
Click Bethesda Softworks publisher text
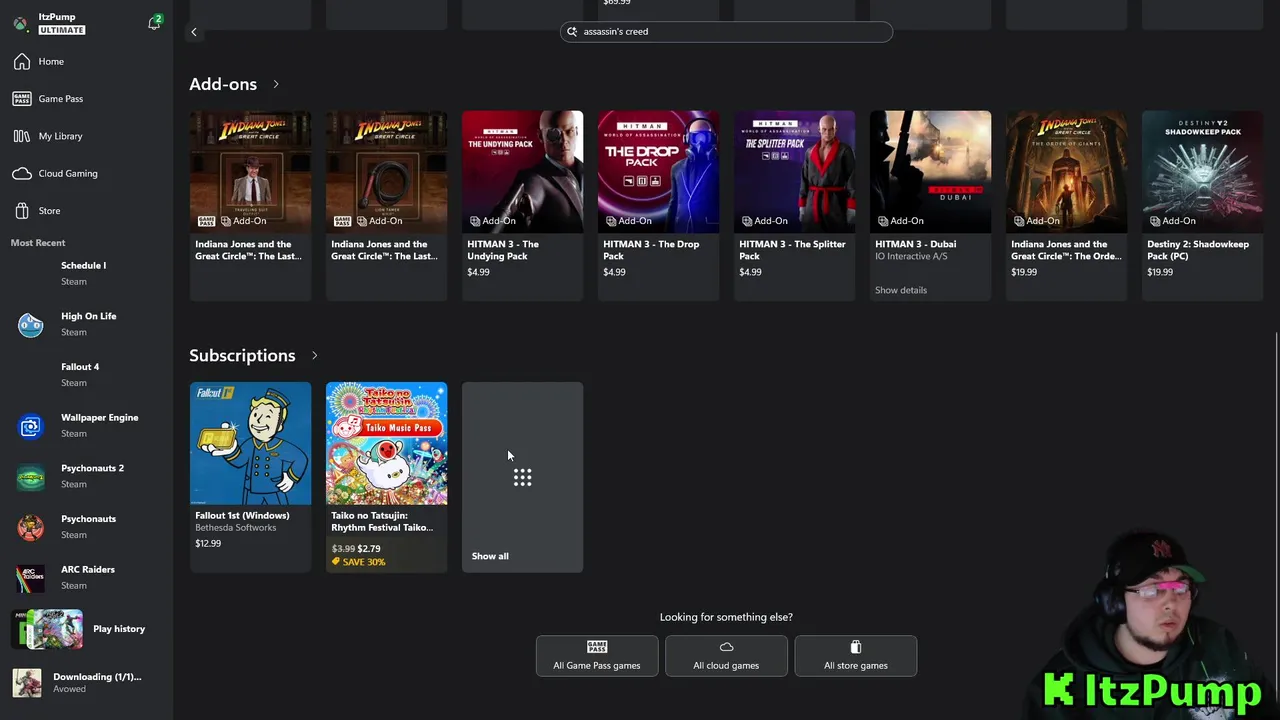236,528
